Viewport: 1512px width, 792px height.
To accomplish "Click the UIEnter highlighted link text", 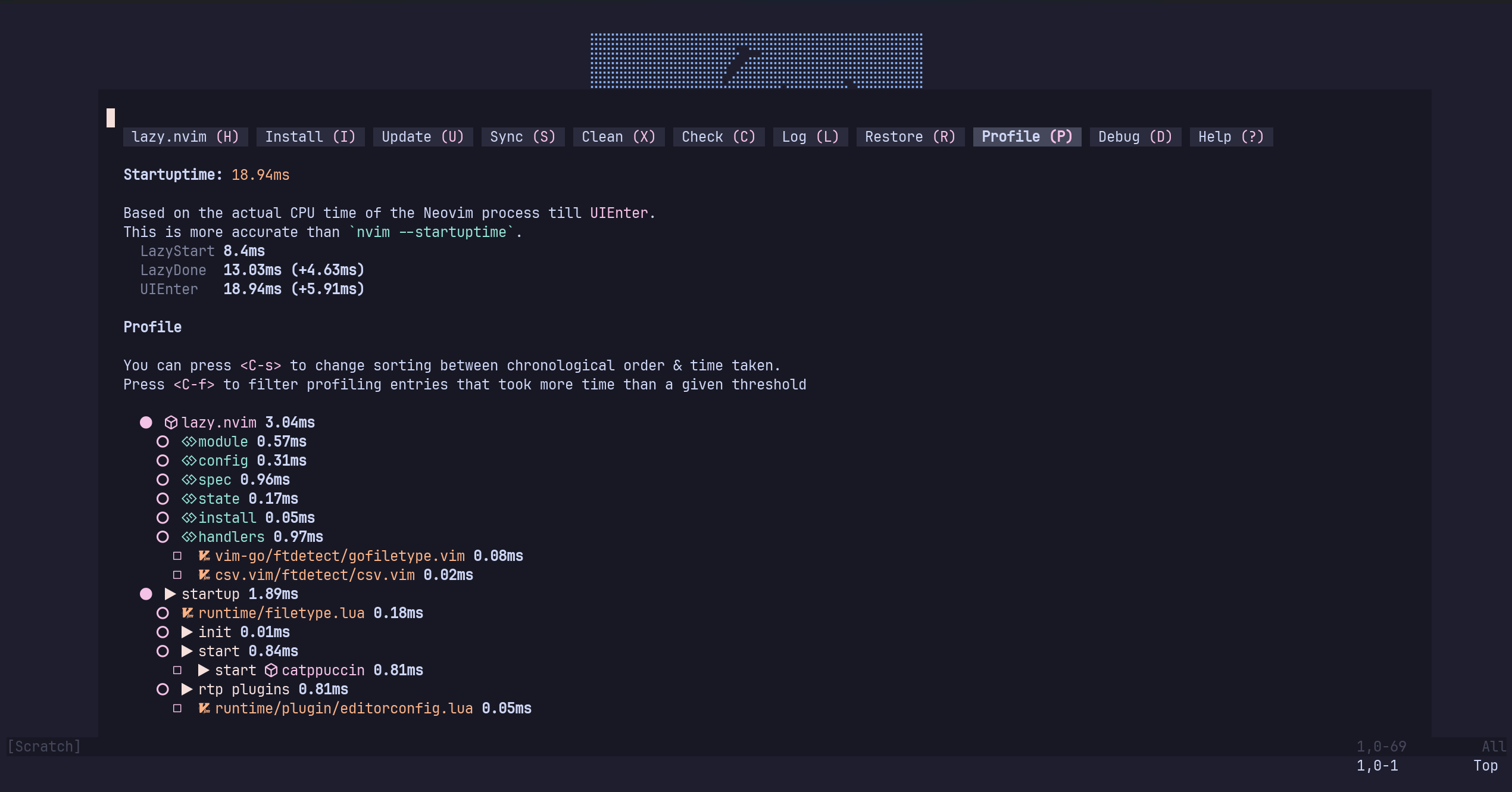I will [618, 213].
